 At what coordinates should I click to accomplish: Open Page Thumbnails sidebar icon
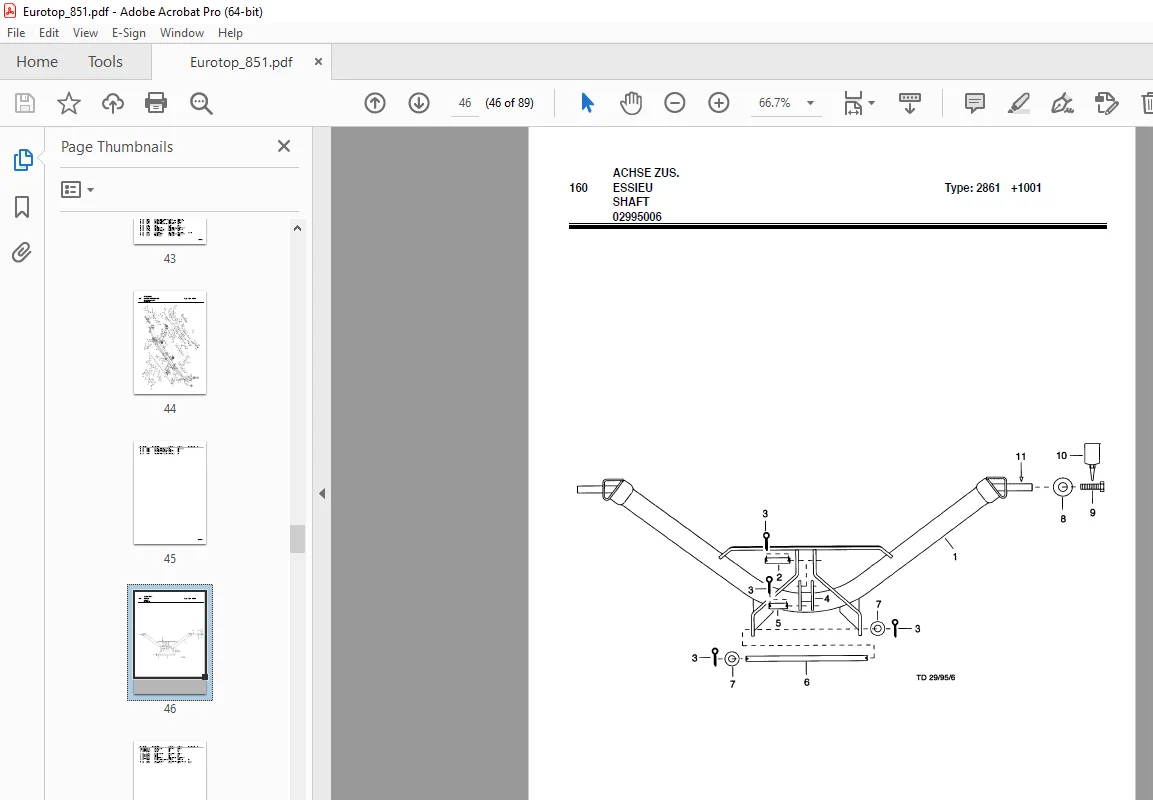point(23,160)
